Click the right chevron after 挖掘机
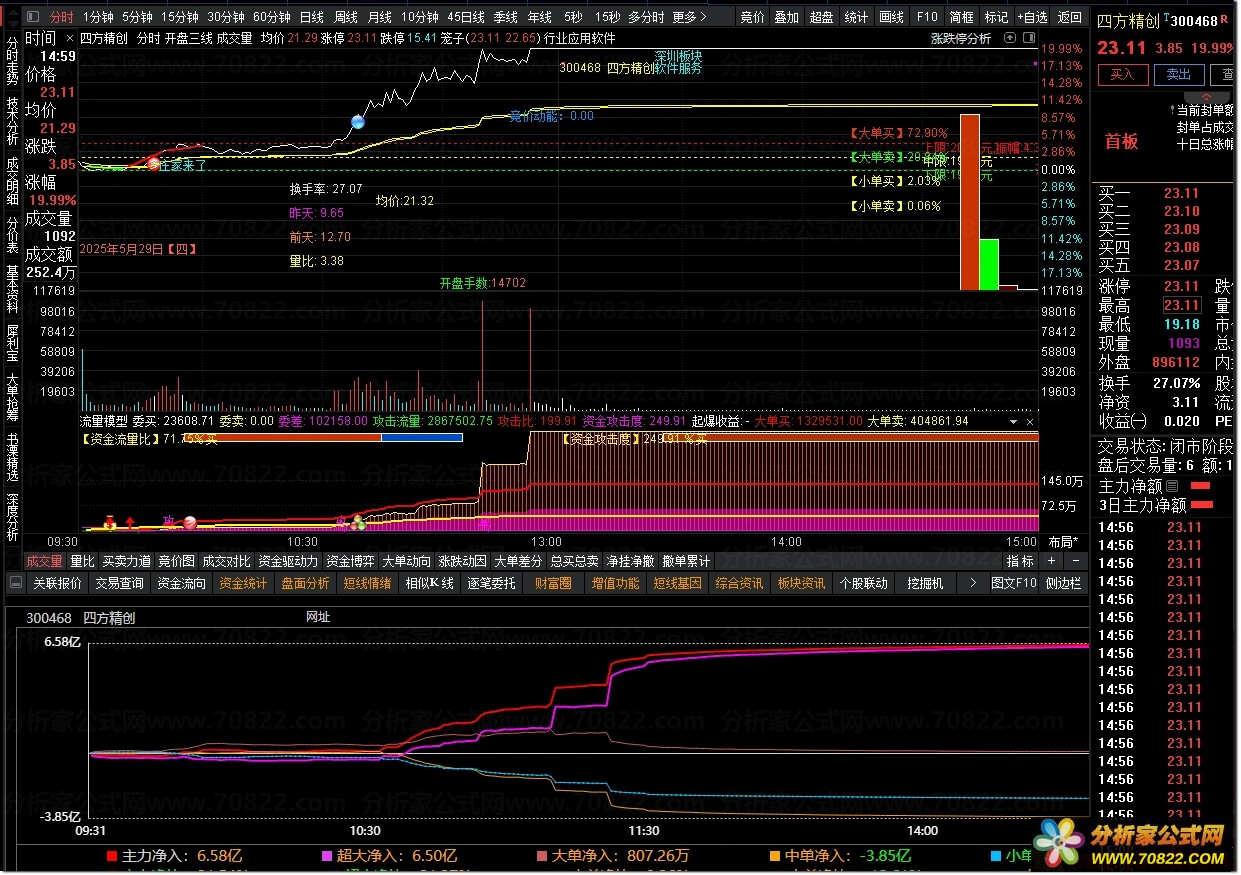The width and height of the screenshot is (1241, 875). [973, 583]
